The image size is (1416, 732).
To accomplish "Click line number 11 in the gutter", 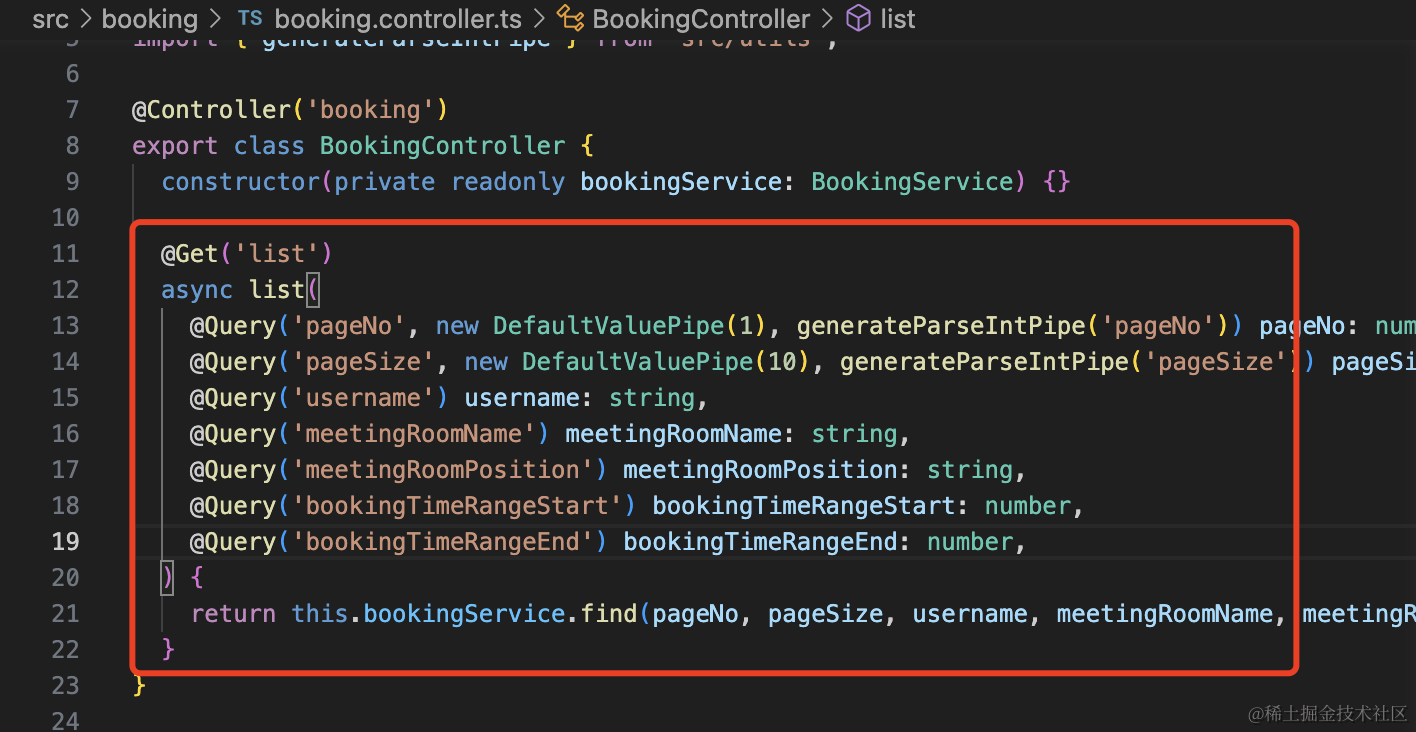I will pyautogui.click(x=65, y=253).
